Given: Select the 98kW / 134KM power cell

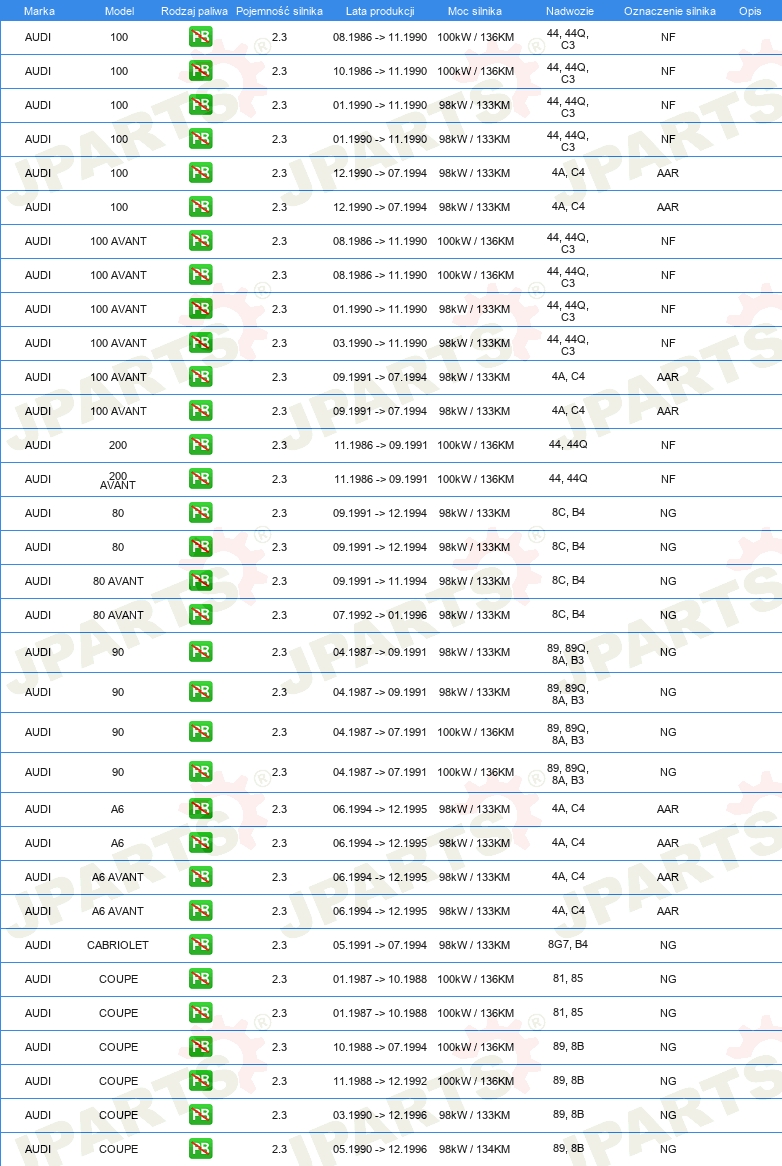Looking at the screenshot, I should pyautogui.click(x=474, y=1149).
